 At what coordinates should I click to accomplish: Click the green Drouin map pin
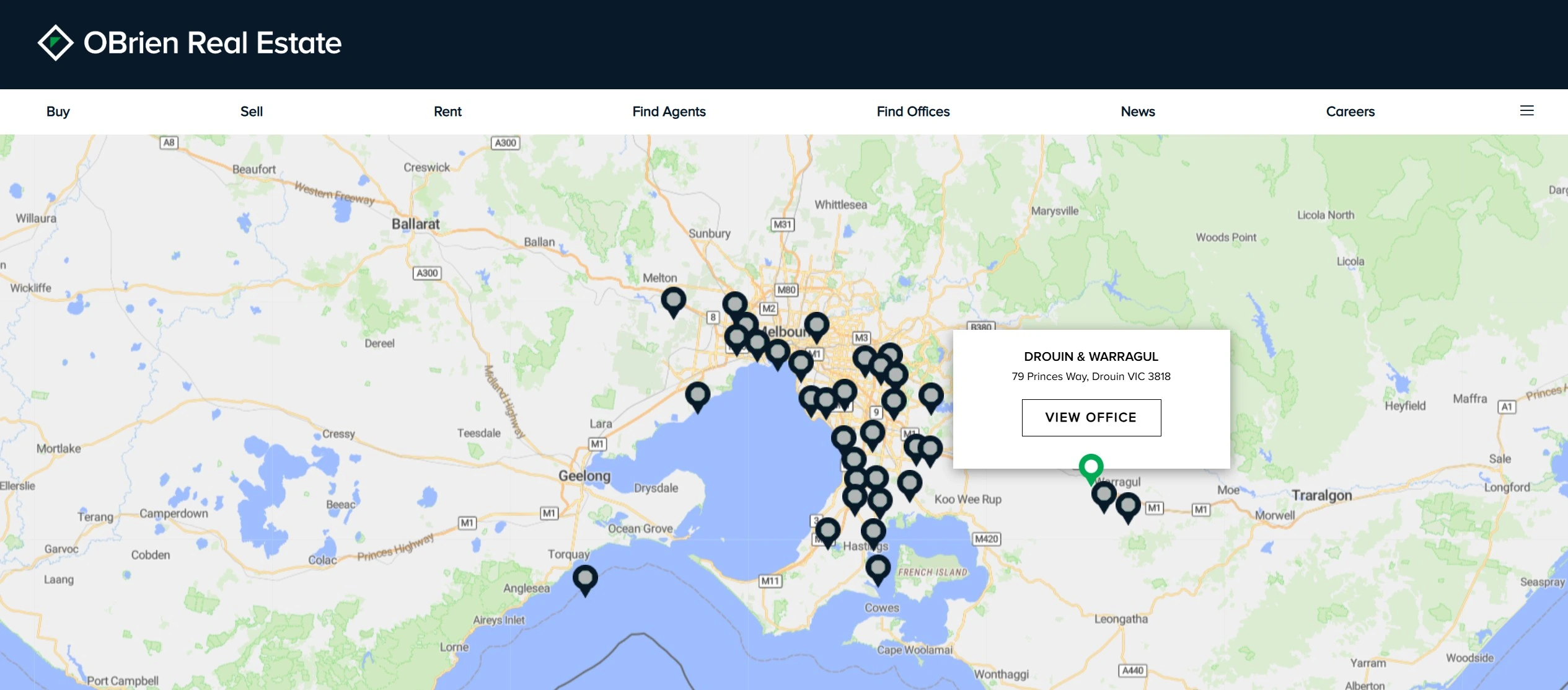coord(1090,467)
